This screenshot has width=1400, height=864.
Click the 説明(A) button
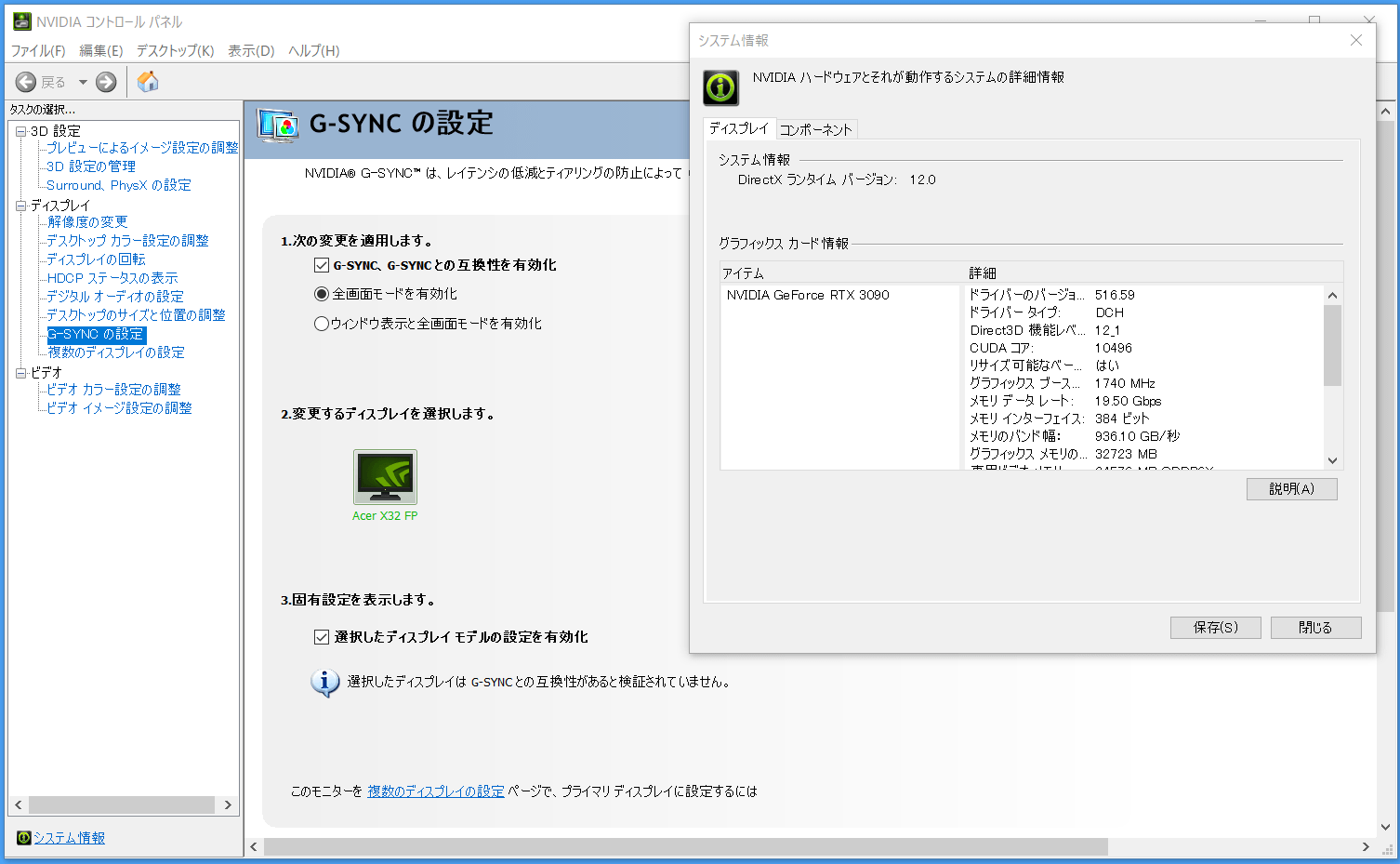pyautogui.click(x=1291, y=489)
